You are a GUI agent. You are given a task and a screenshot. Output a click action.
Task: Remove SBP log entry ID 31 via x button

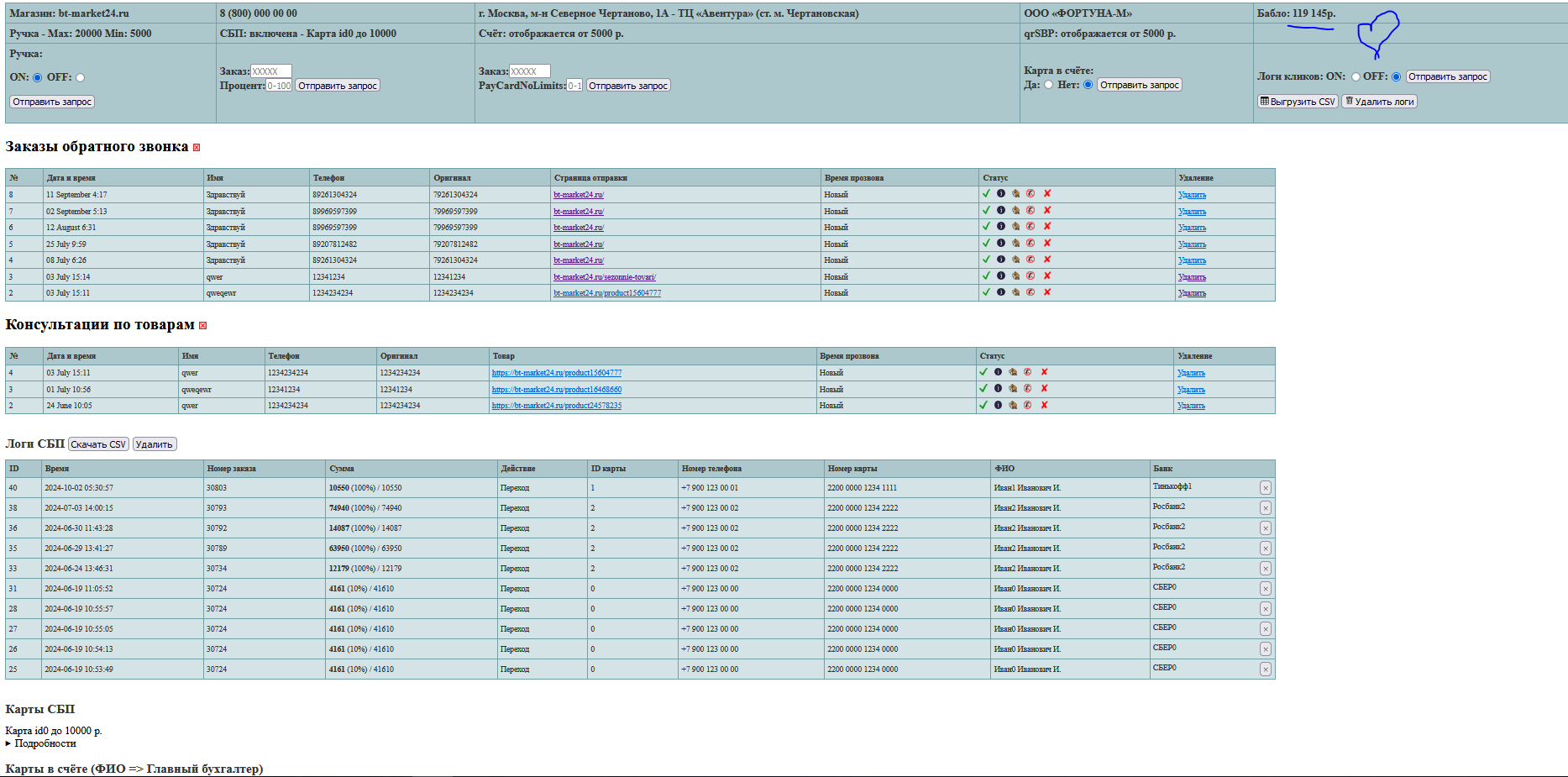click(x=1266, y=589)
